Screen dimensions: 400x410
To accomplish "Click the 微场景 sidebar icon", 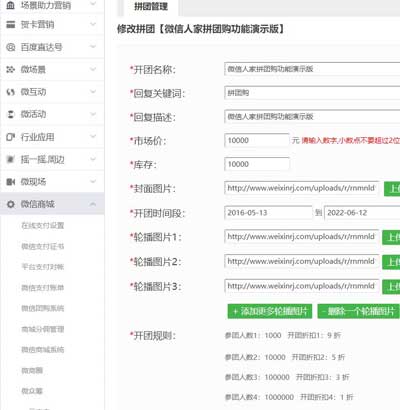I will click(x=11, y=69).
